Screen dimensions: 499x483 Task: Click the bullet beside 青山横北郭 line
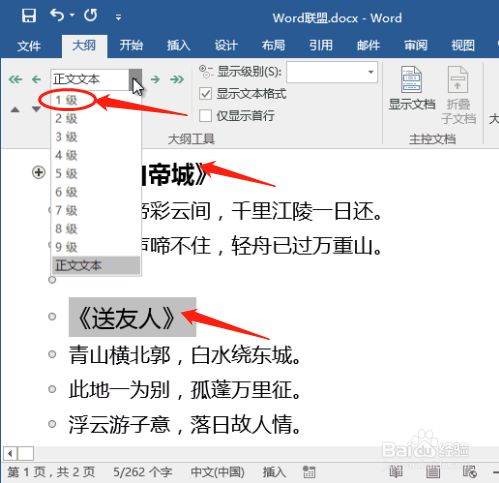click(52, 354)
